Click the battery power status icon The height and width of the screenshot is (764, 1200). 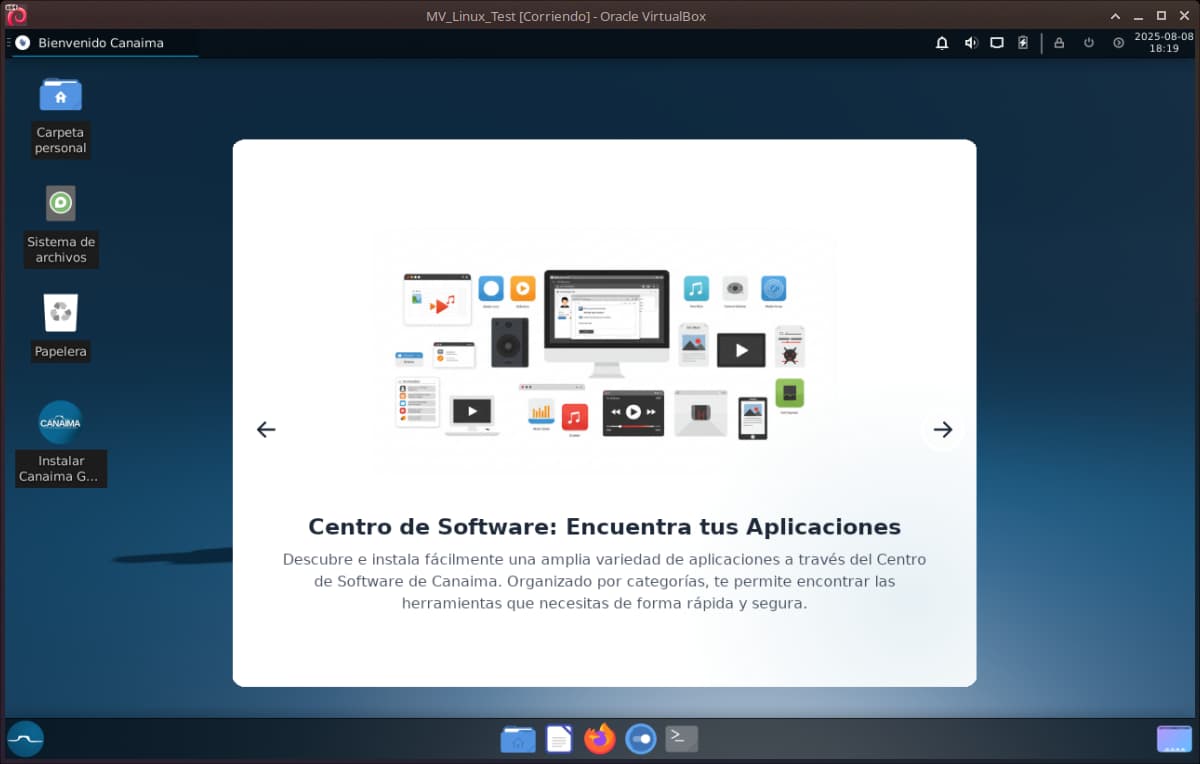pyautogui.click(x=1023, y=43)
